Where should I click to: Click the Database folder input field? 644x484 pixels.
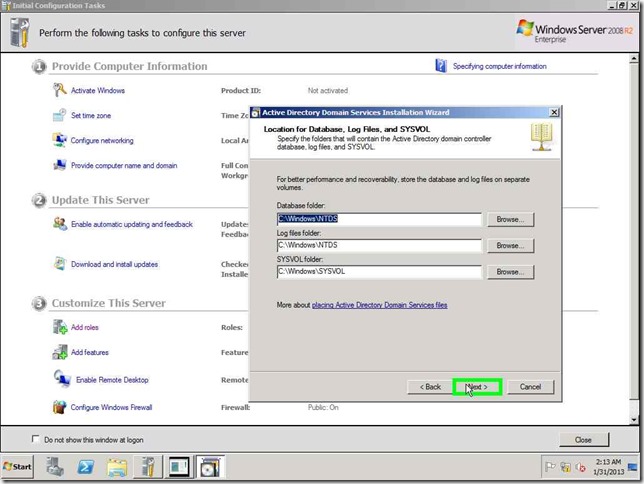(x=379, y=219)
